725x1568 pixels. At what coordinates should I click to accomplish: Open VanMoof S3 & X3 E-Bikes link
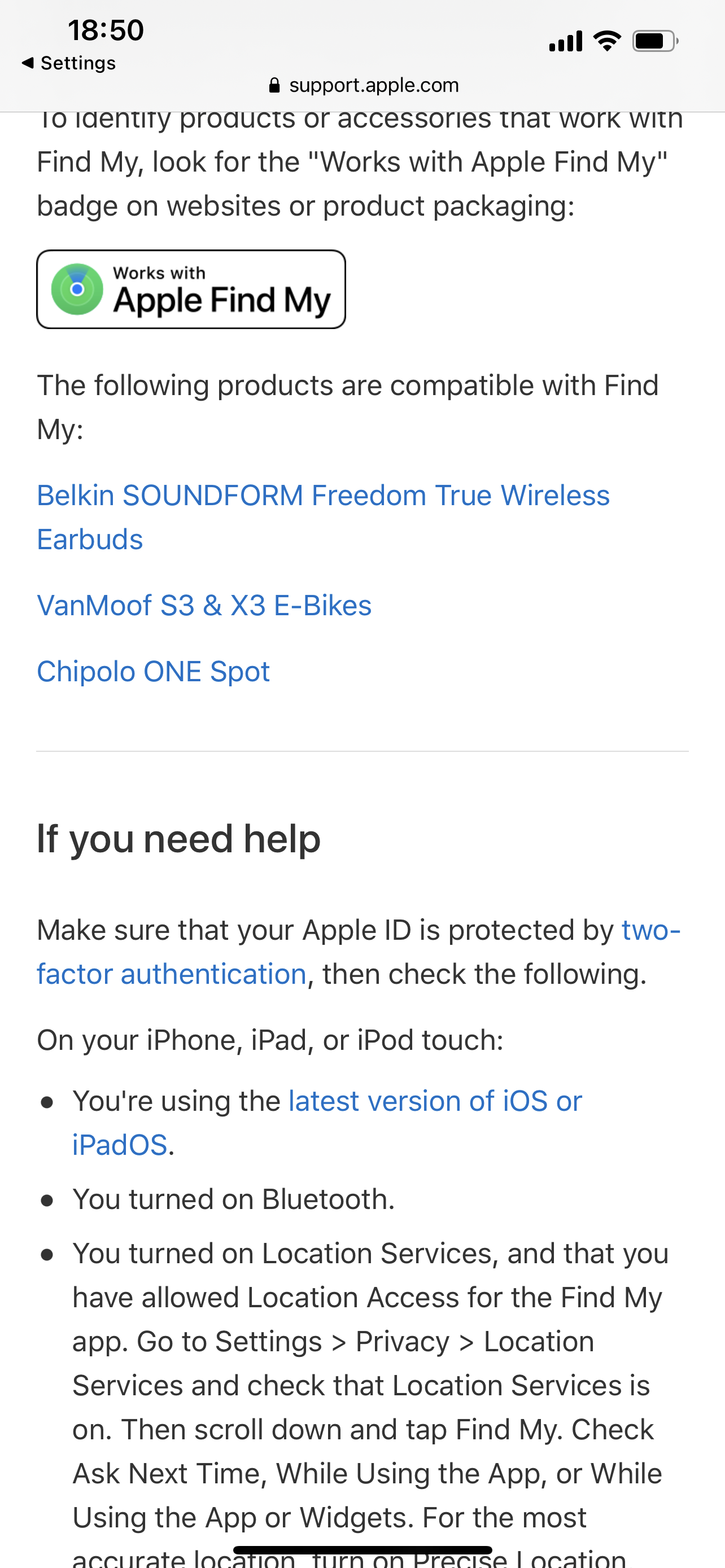(x=204, y=606)
